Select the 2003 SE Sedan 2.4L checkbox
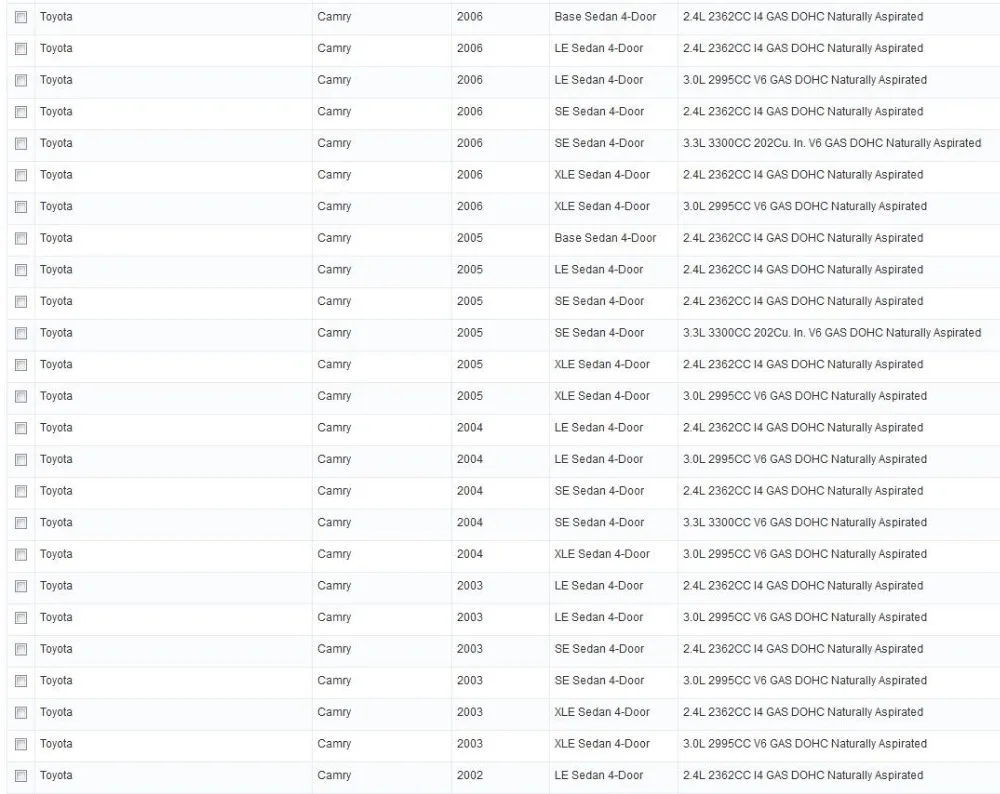Image resolution: width=1000 pixels, height=794 pixels. (x=21, y=649)
